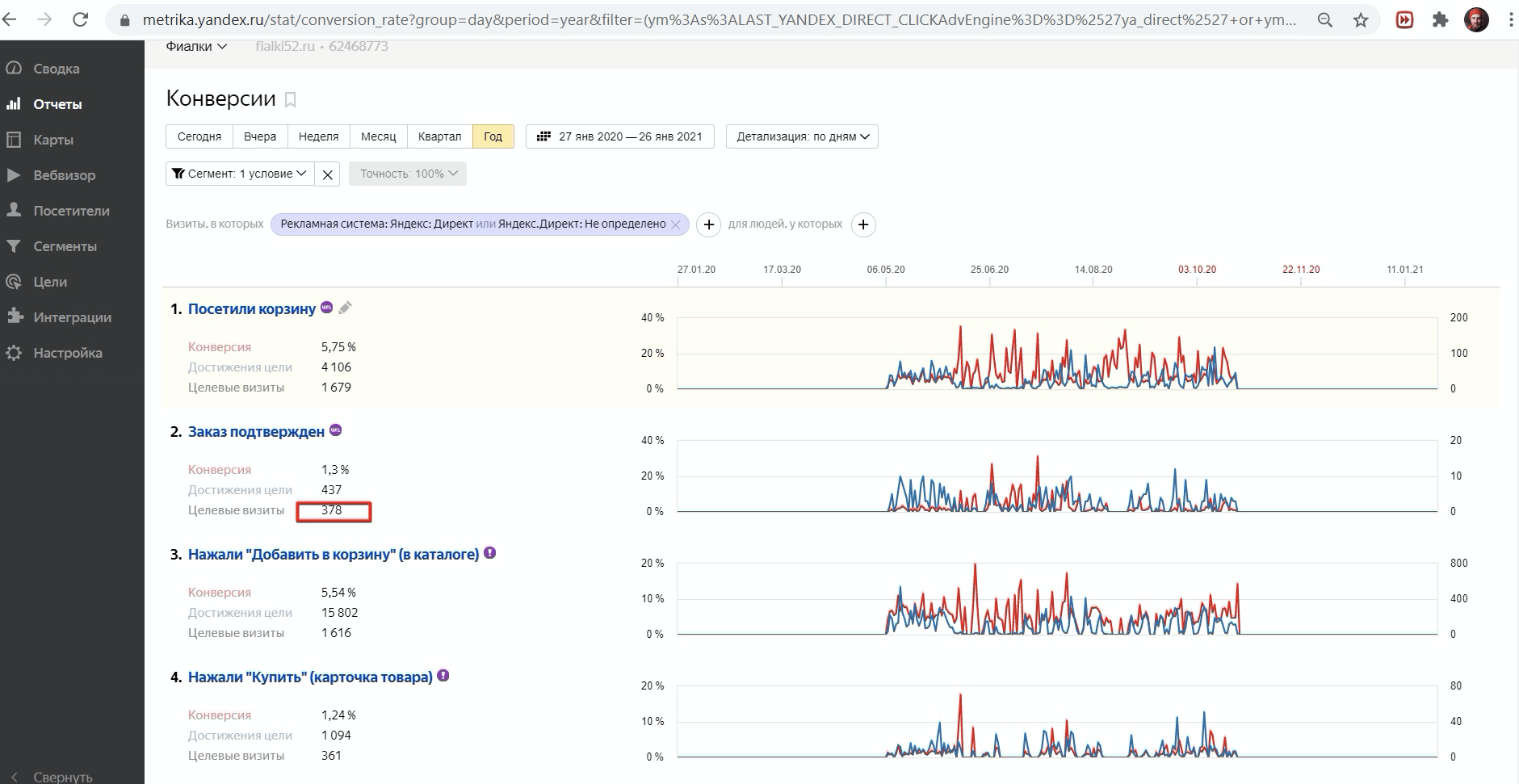Click the pencil edit icon beside Посетили корзину
1519x784 pixels.
[x=346, y=308]
